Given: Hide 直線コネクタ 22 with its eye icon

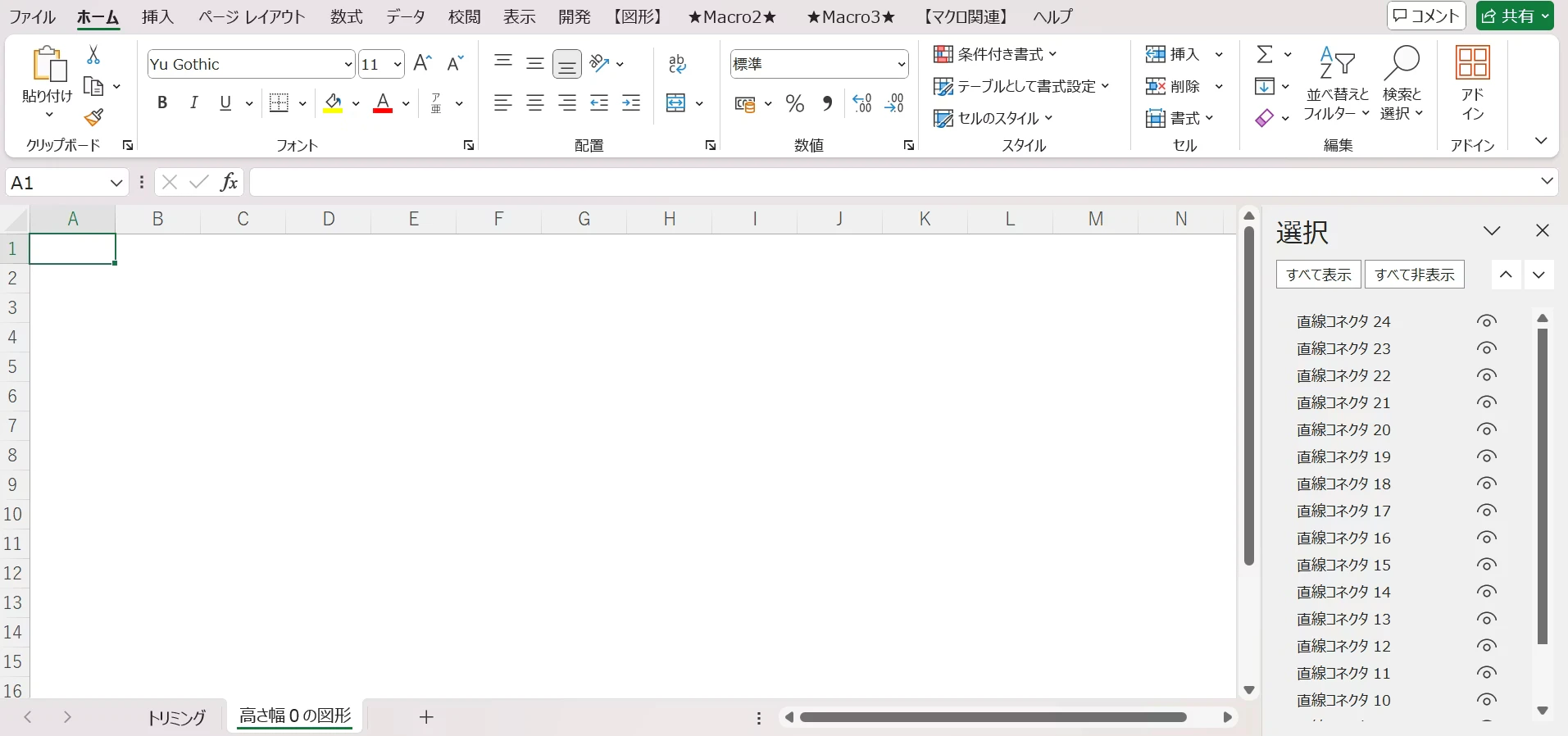Looking at the screenshot, I should coord(1487,375).
